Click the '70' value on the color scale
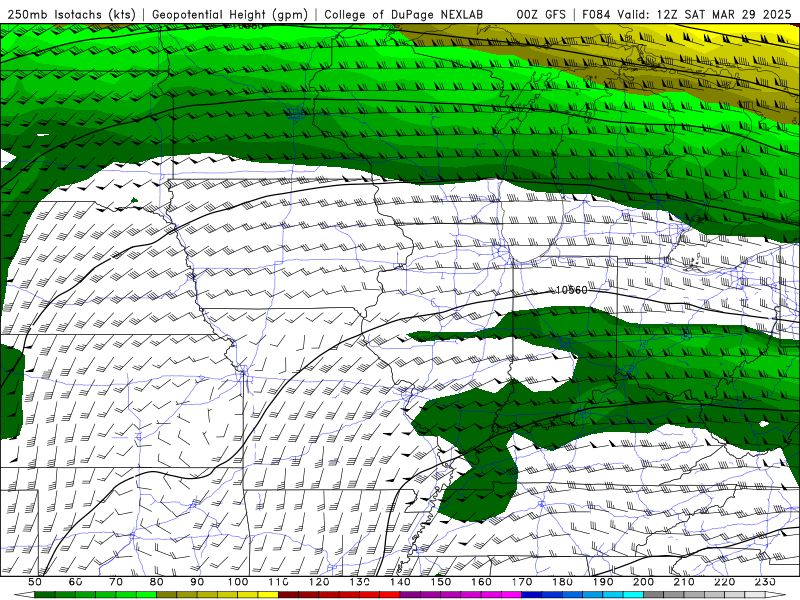Viewport: 800px width, 600px height. pyautogui.click(x=116, y=582)
